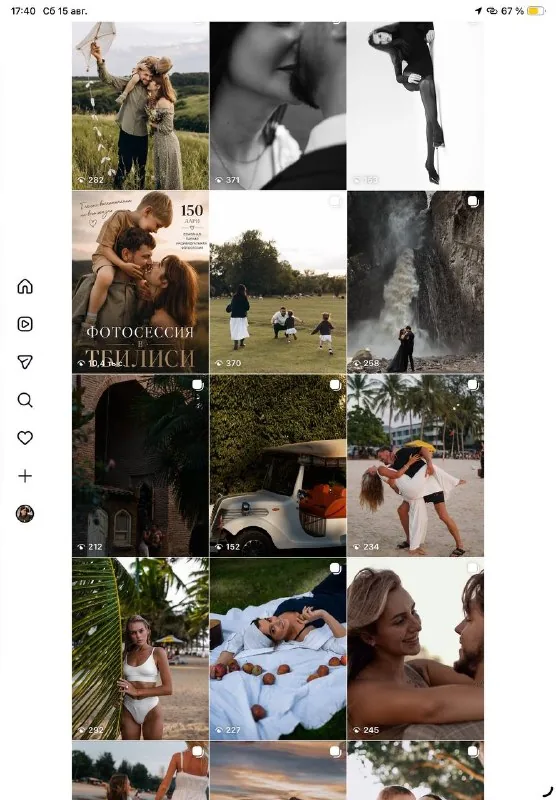Open family in park post with 370 views
This screenshot has width=556, height=800.
point(278,282)
